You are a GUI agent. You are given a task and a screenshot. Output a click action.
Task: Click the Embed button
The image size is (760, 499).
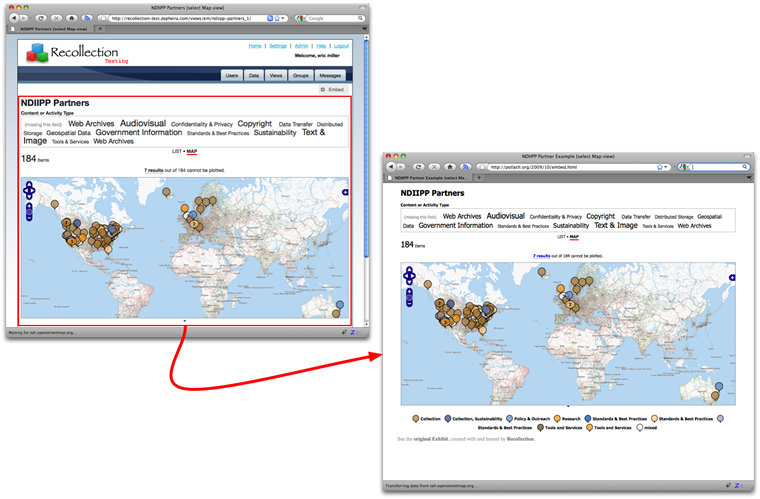click(x=332, y=90)
